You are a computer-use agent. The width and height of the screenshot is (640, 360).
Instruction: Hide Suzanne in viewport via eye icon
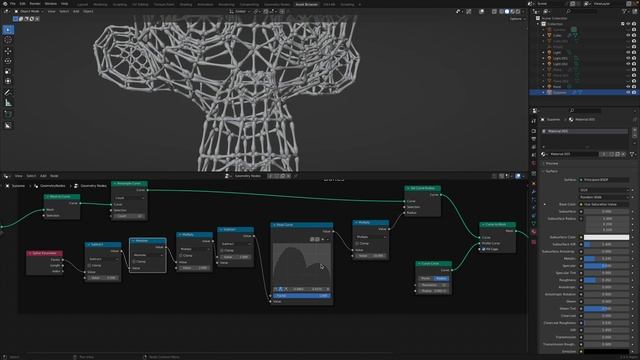click(628, 93)
